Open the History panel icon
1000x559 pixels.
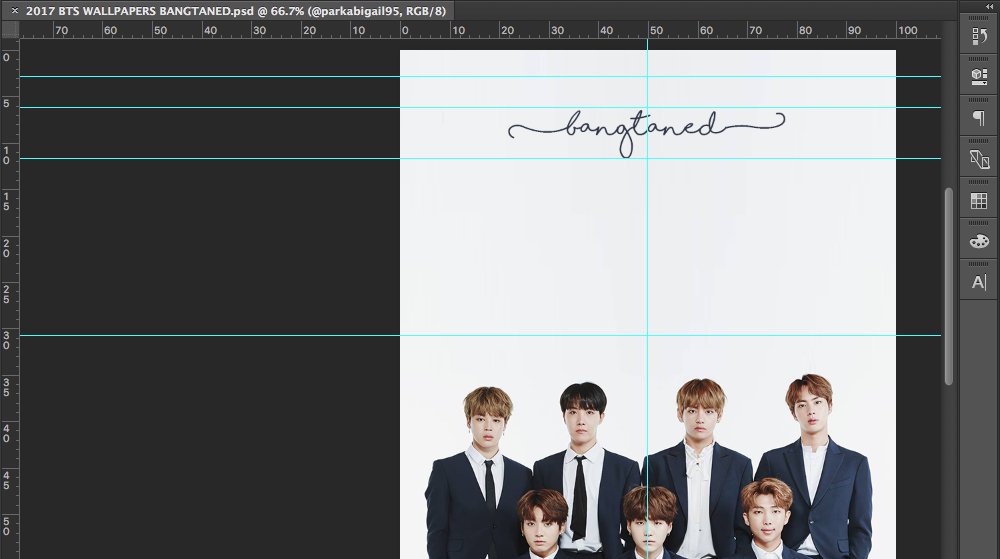coord(979,37)
